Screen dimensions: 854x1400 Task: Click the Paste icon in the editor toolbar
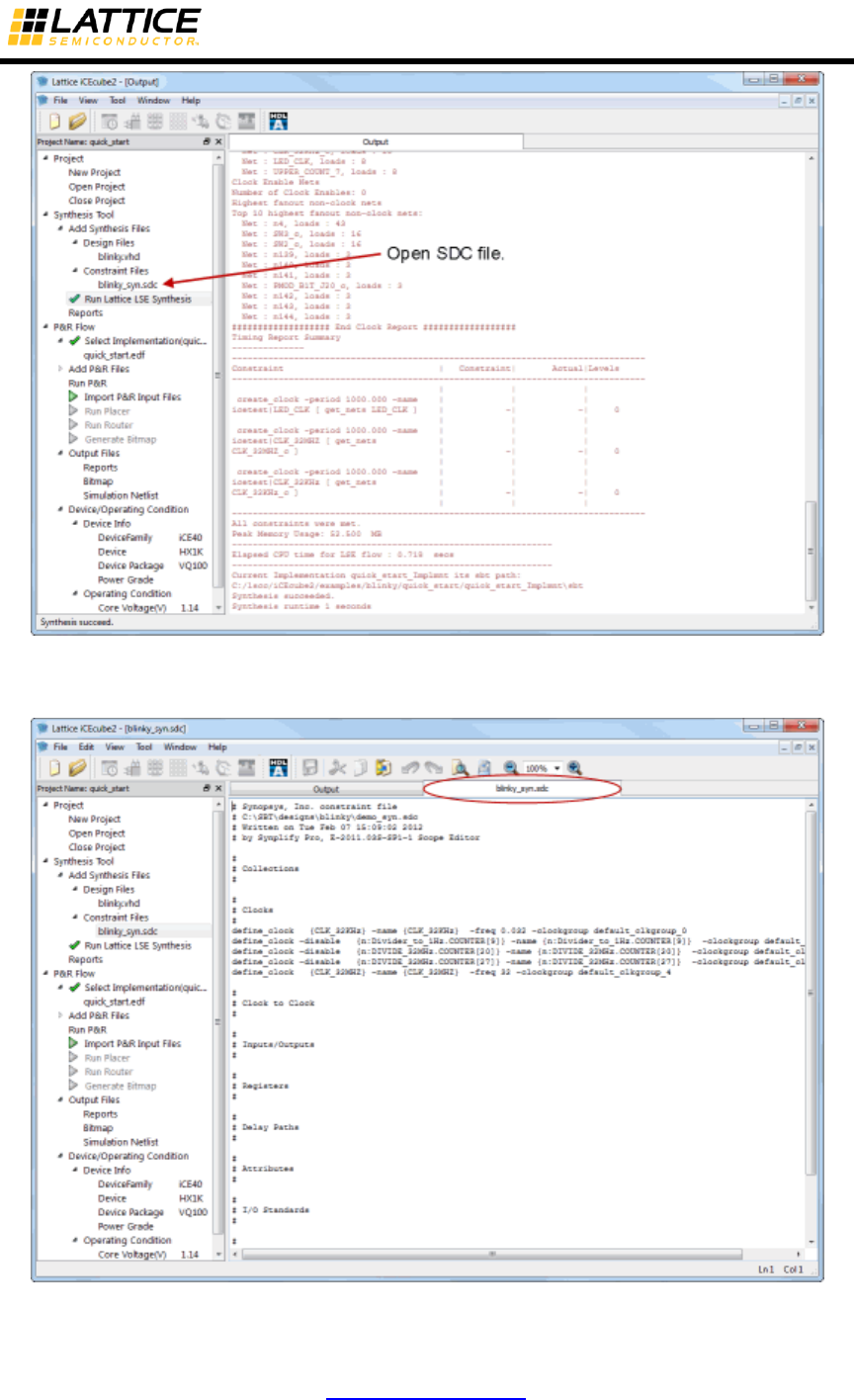point(383,768)
